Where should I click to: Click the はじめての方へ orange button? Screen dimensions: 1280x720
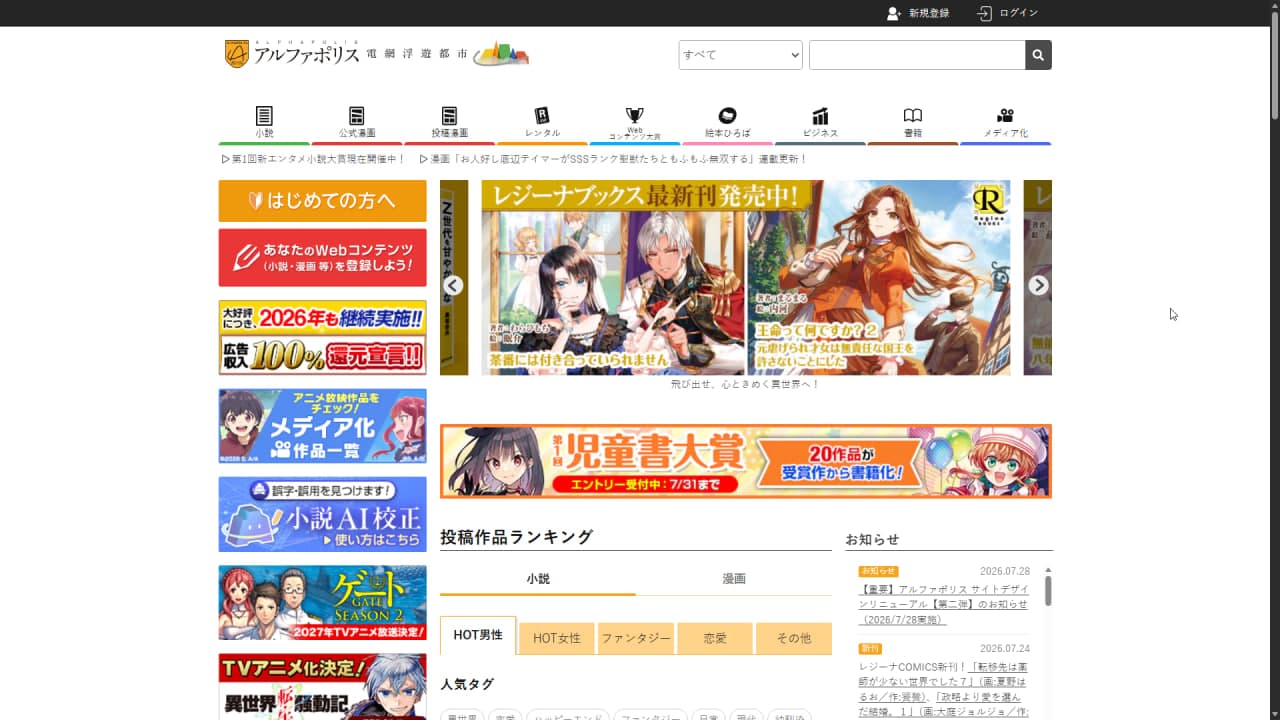coord(323,201)
